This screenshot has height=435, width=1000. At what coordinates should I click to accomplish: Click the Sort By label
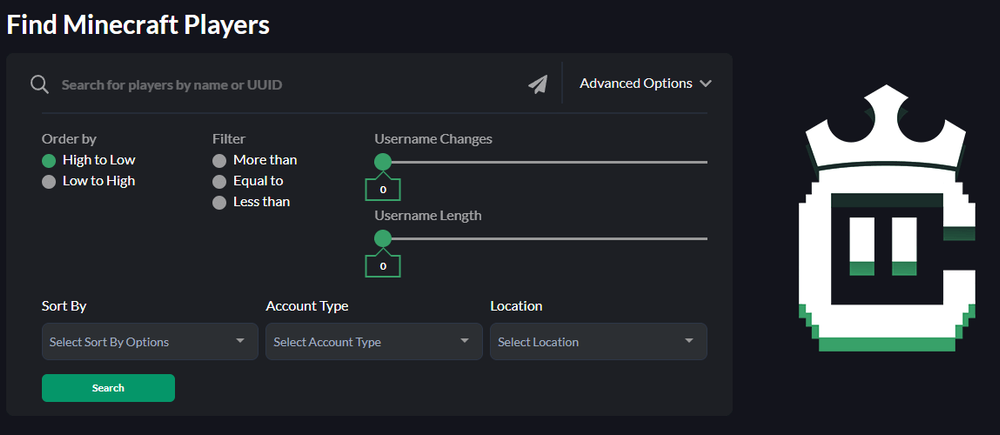(x=64, y=306)
